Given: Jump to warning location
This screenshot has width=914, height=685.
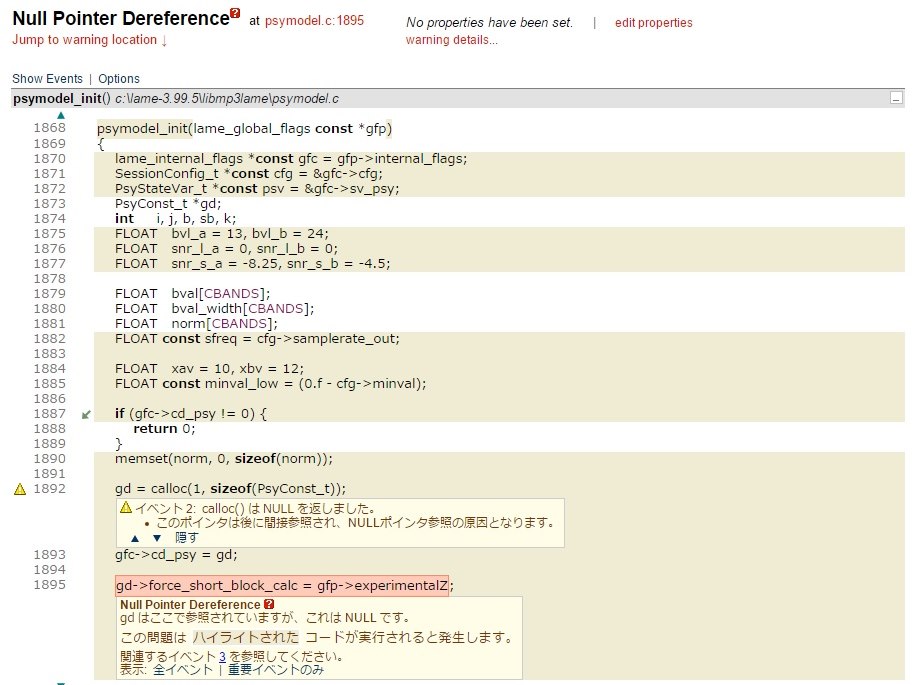Looking at the screenshot, I should click(x=90, y=40).
